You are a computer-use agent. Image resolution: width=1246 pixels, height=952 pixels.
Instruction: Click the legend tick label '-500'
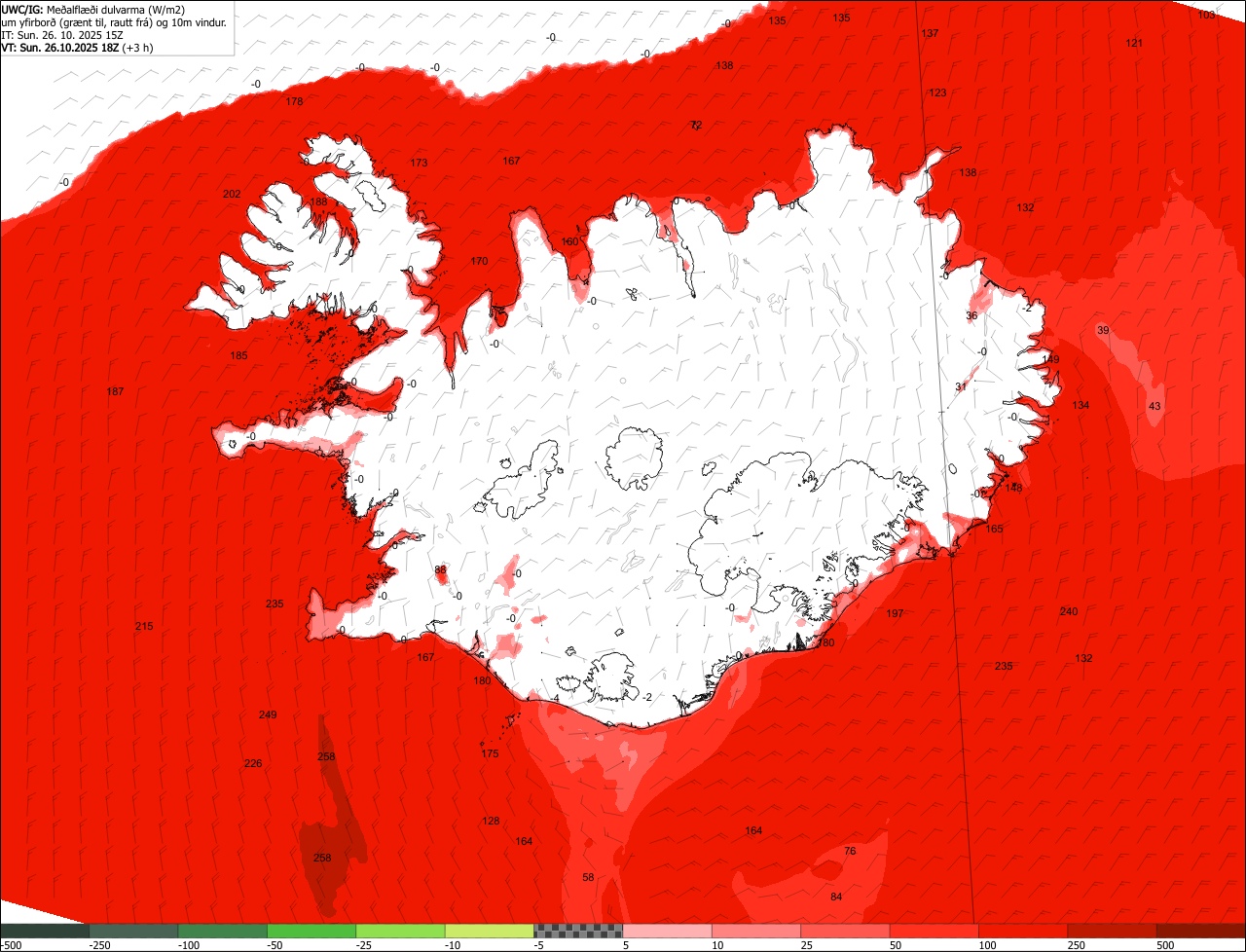(x=11, y=945)
